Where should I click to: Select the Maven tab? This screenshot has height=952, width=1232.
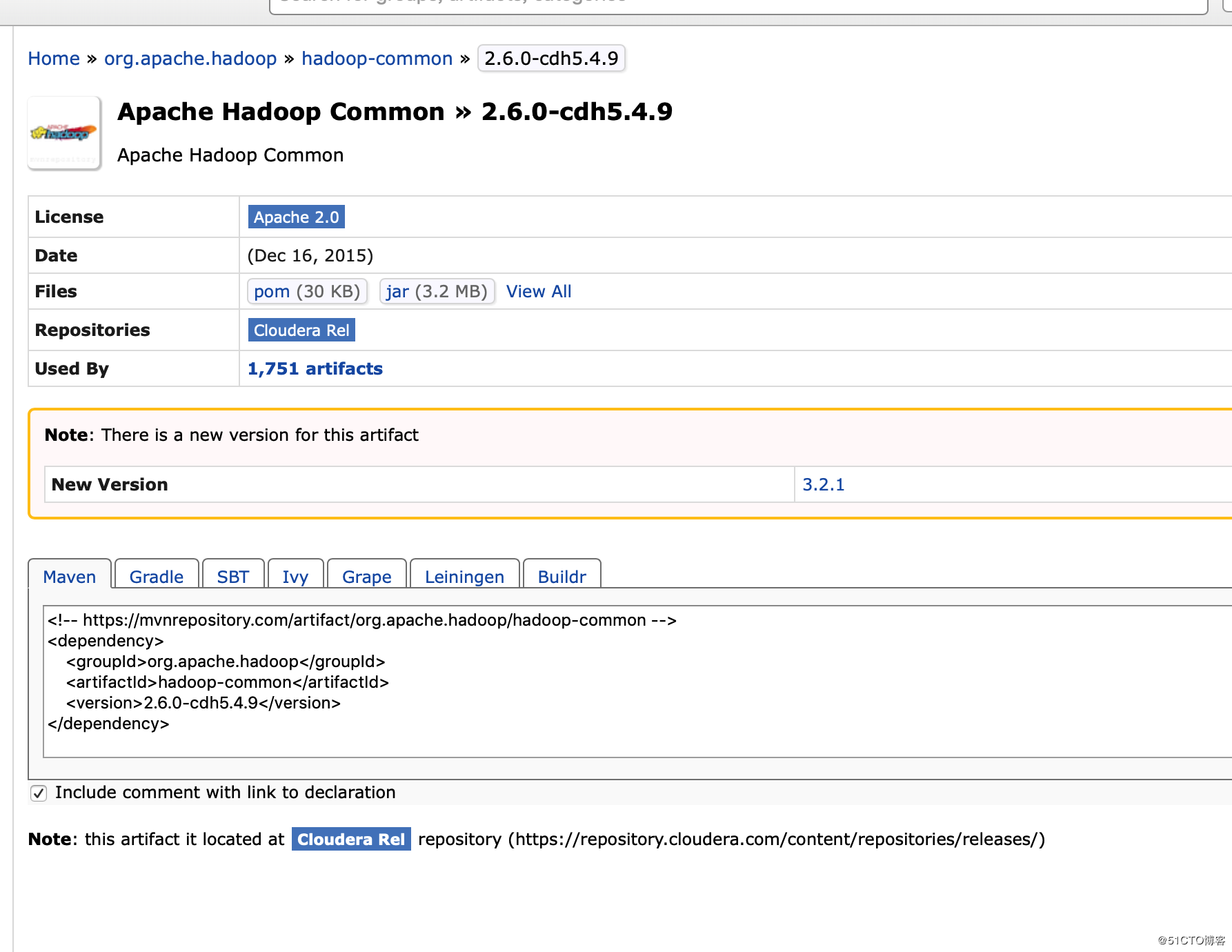point(70,576)
